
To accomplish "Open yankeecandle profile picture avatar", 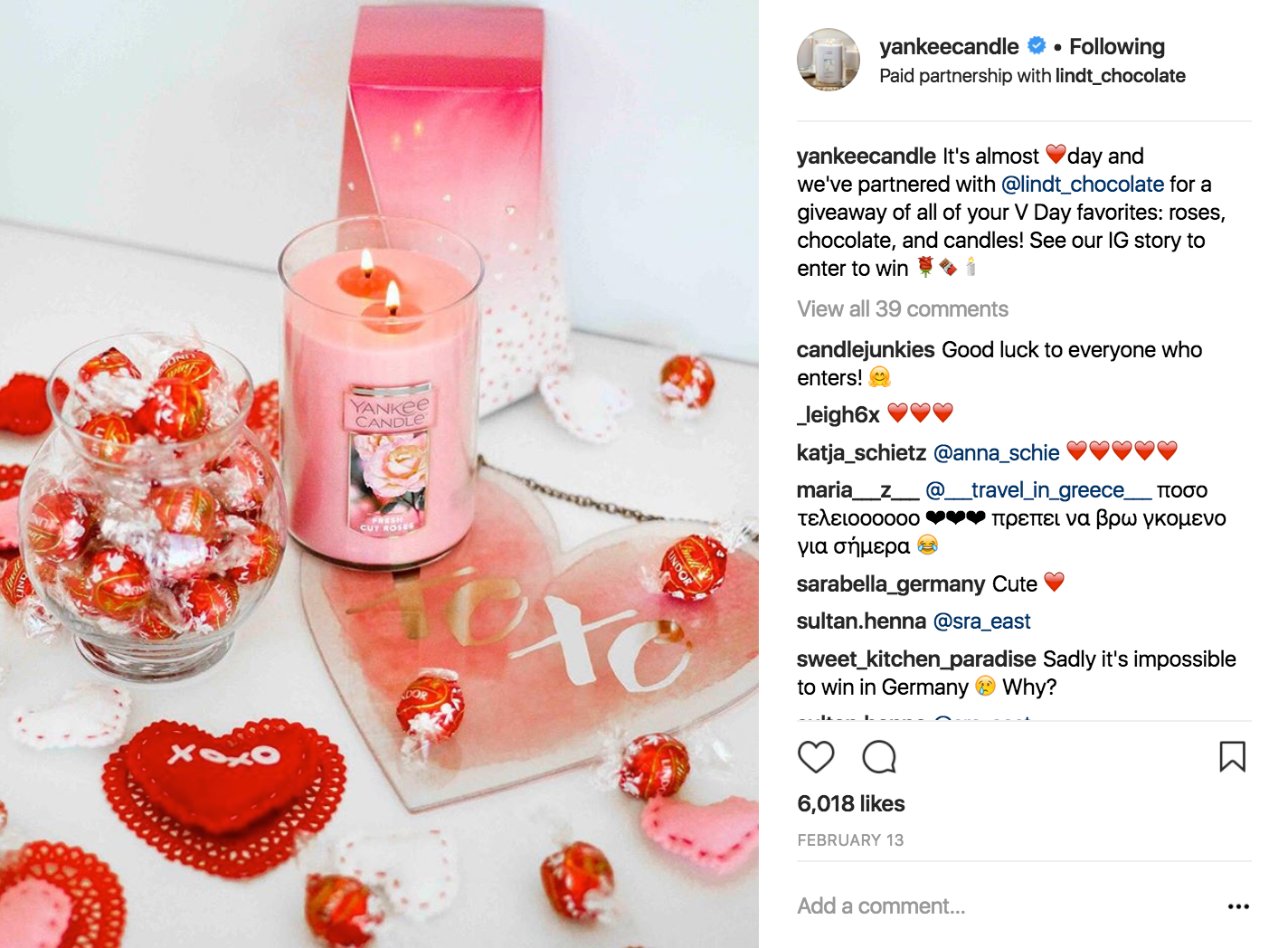I will point(829,60).
